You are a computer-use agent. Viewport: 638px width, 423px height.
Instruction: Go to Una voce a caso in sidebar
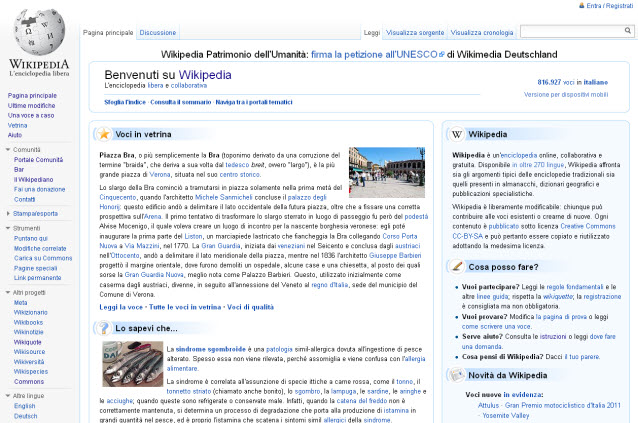click(31, 115)
